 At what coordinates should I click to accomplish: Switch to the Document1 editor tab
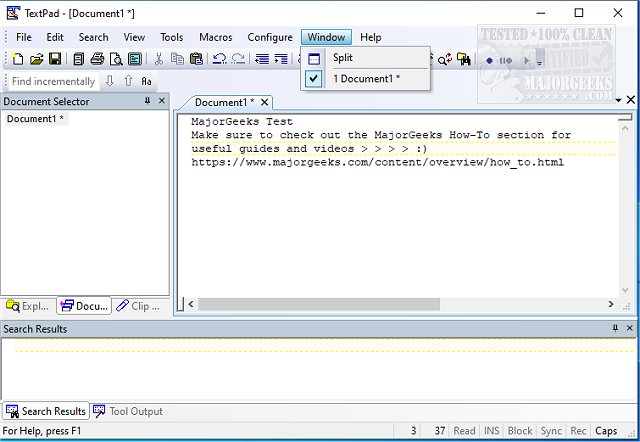(224, 102)
